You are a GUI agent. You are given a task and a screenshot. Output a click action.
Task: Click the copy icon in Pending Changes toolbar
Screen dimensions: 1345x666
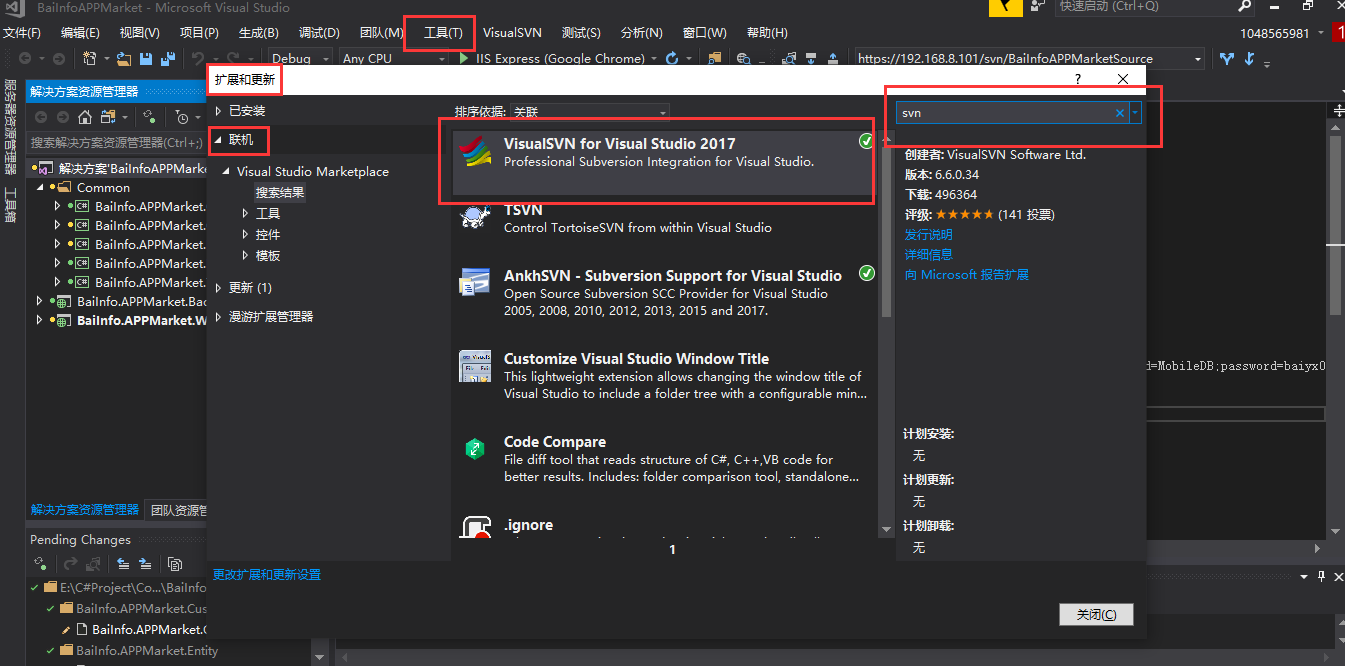click(x=175, y=564)
